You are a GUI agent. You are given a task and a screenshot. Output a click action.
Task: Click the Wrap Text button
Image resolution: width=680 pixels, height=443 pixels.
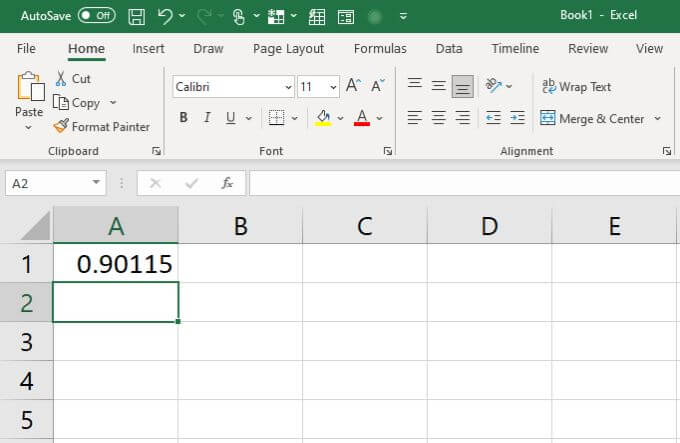tap(576, 87)
